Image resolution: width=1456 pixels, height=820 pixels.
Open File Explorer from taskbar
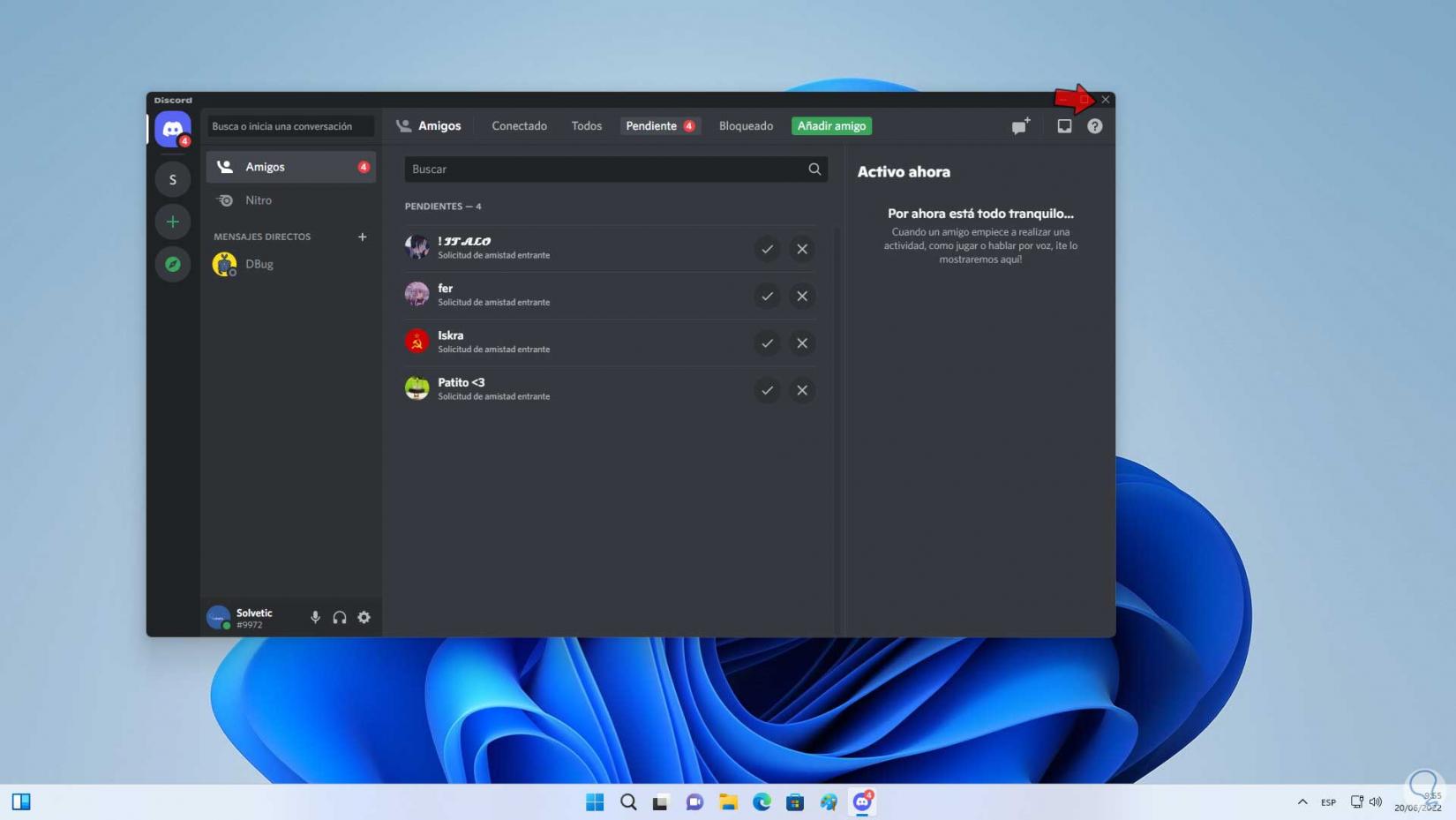click(728, 801)
